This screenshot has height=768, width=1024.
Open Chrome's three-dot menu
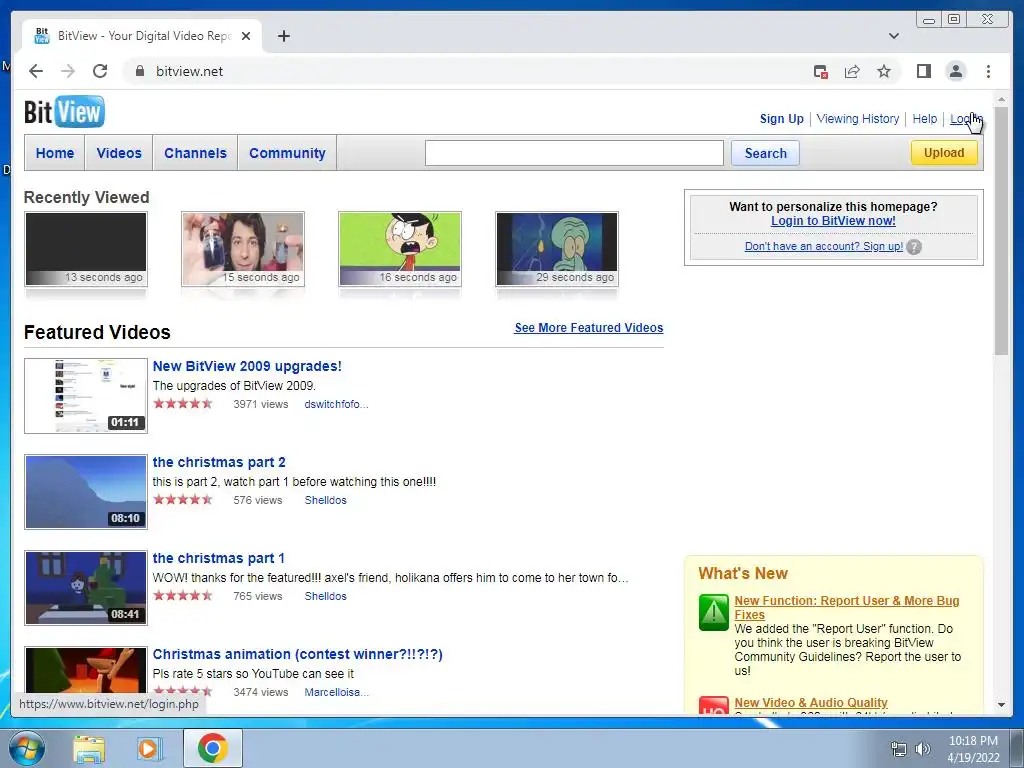click(x=988, y=71)
